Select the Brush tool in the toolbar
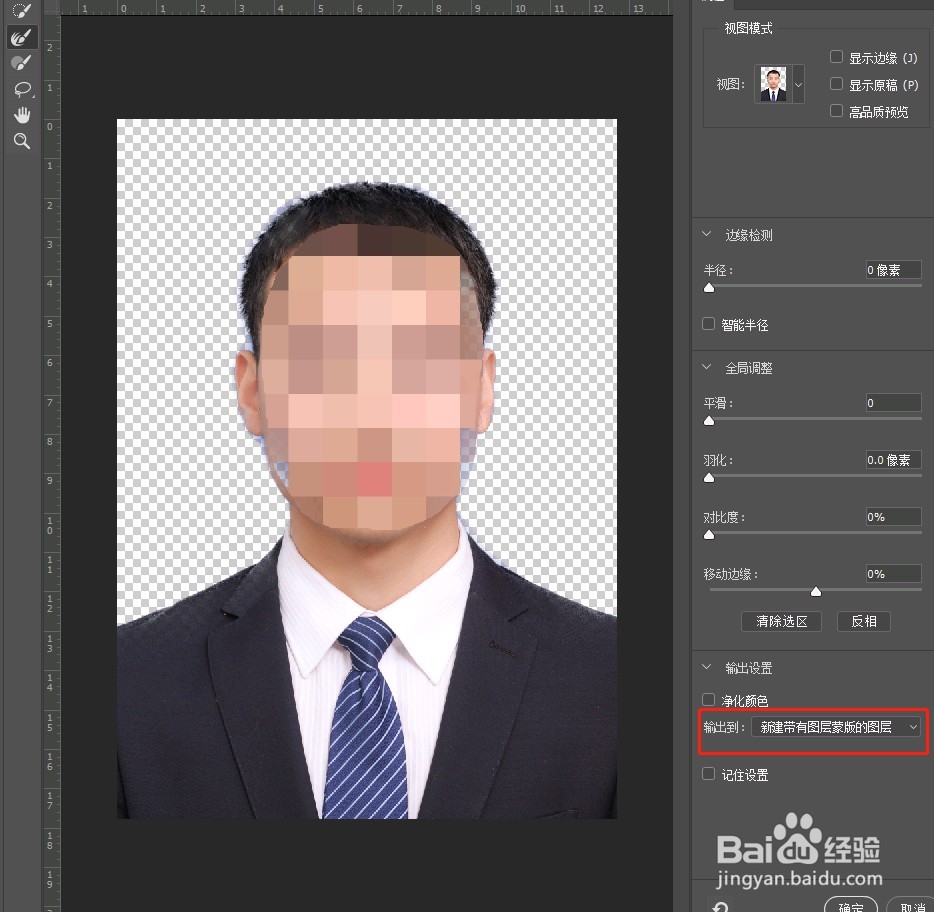This screenshot has height=912, width=934. tap(22, 62)
